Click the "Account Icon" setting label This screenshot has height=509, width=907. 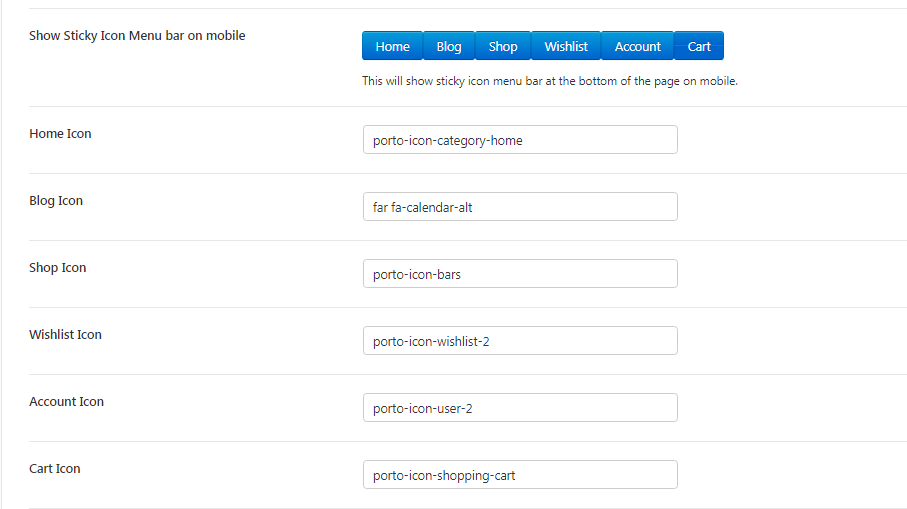[x=66, y=402]
